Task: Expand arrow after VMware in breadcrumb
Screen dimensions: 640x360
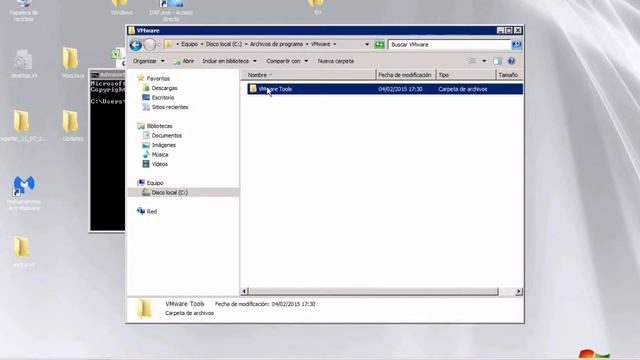Action: tap(335, 44)
